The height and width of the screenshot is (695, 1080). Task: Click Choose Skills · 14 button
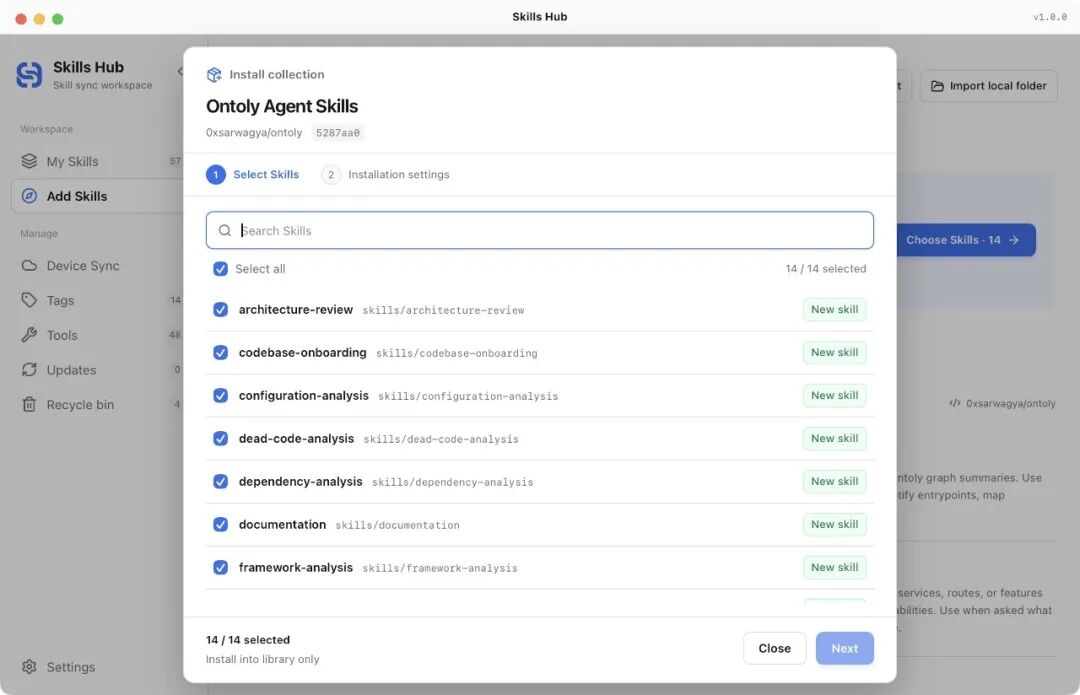tap(966, 240)
